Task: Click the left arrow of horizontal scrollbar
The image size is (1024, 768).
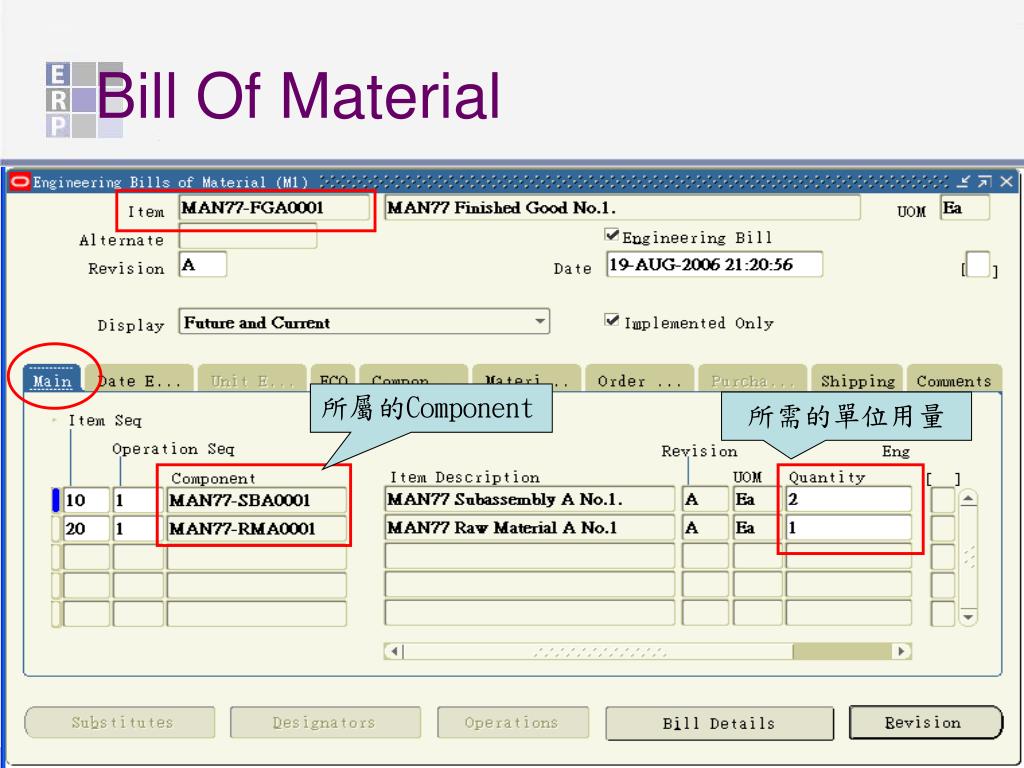Action: 394,650
